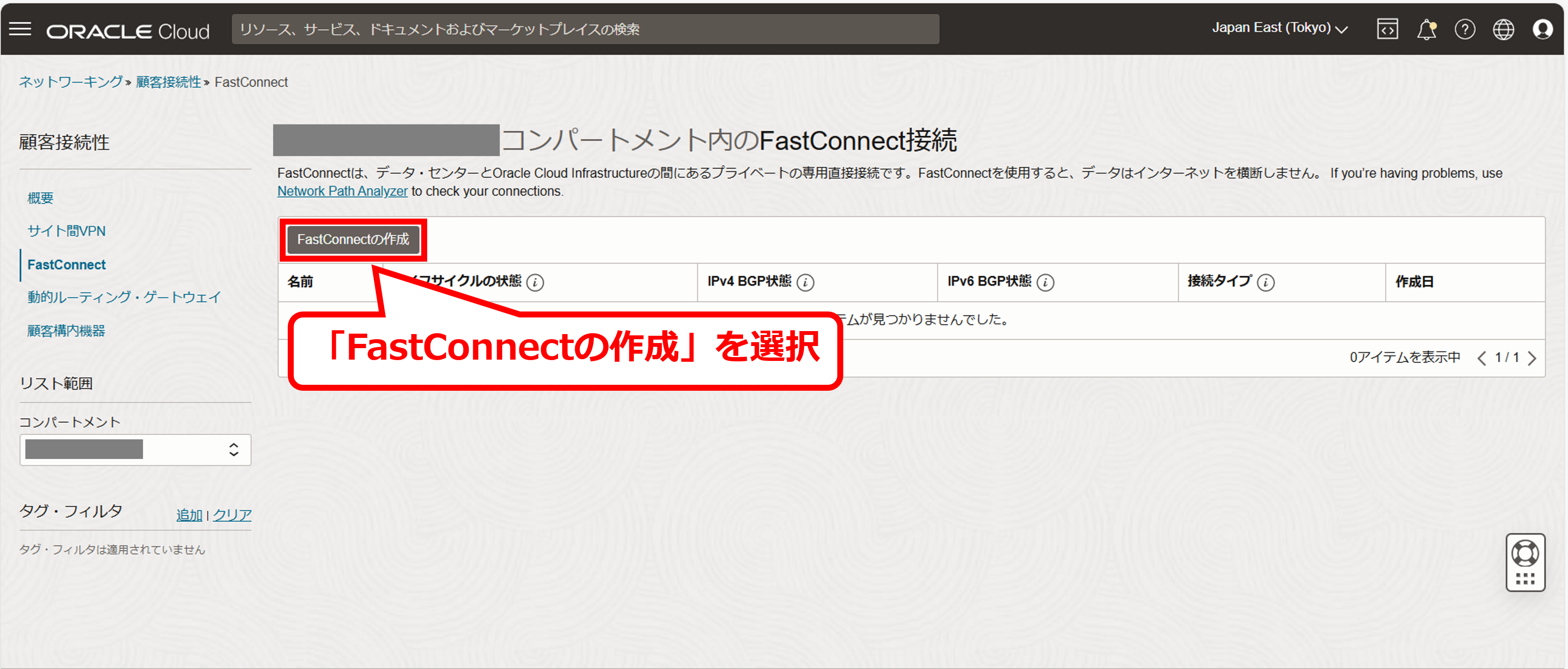Select 動的ルーティング・ゲートウェイ in the sidebar
The image size is (1568, 669).
pyautogui.click(x=124, y=297)
